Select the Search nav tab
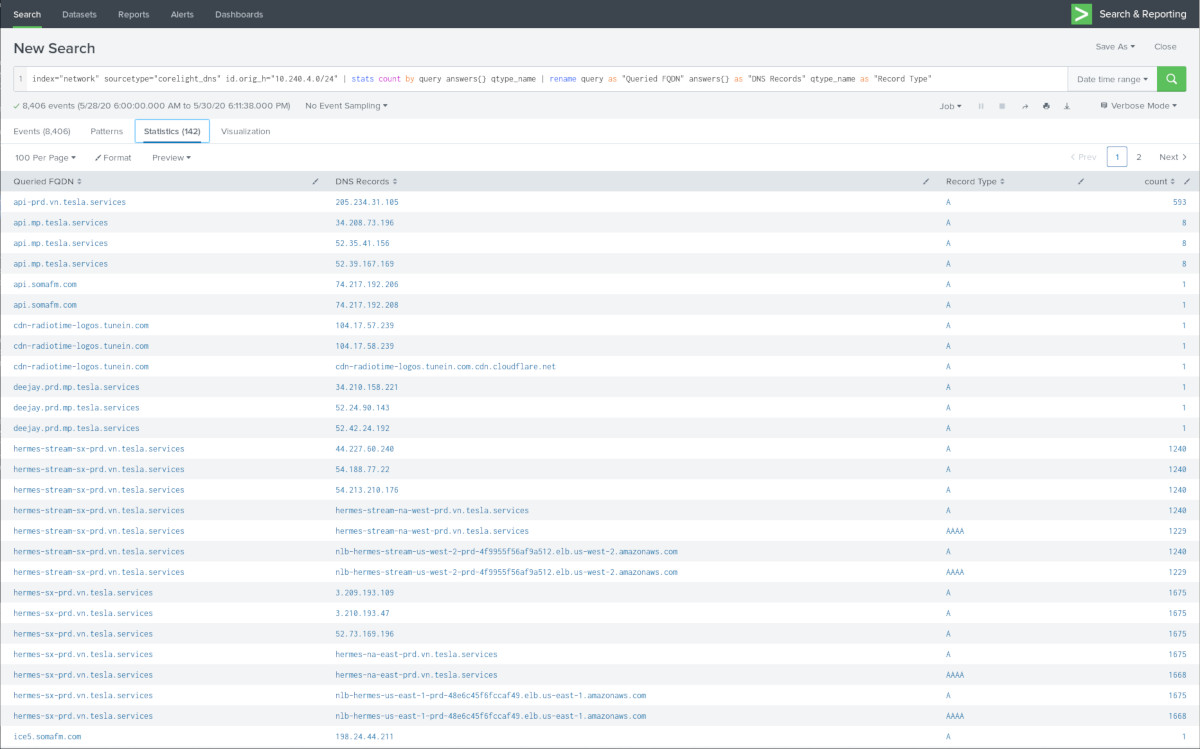This screenshot has width=1200, height=749. (27, 14)
